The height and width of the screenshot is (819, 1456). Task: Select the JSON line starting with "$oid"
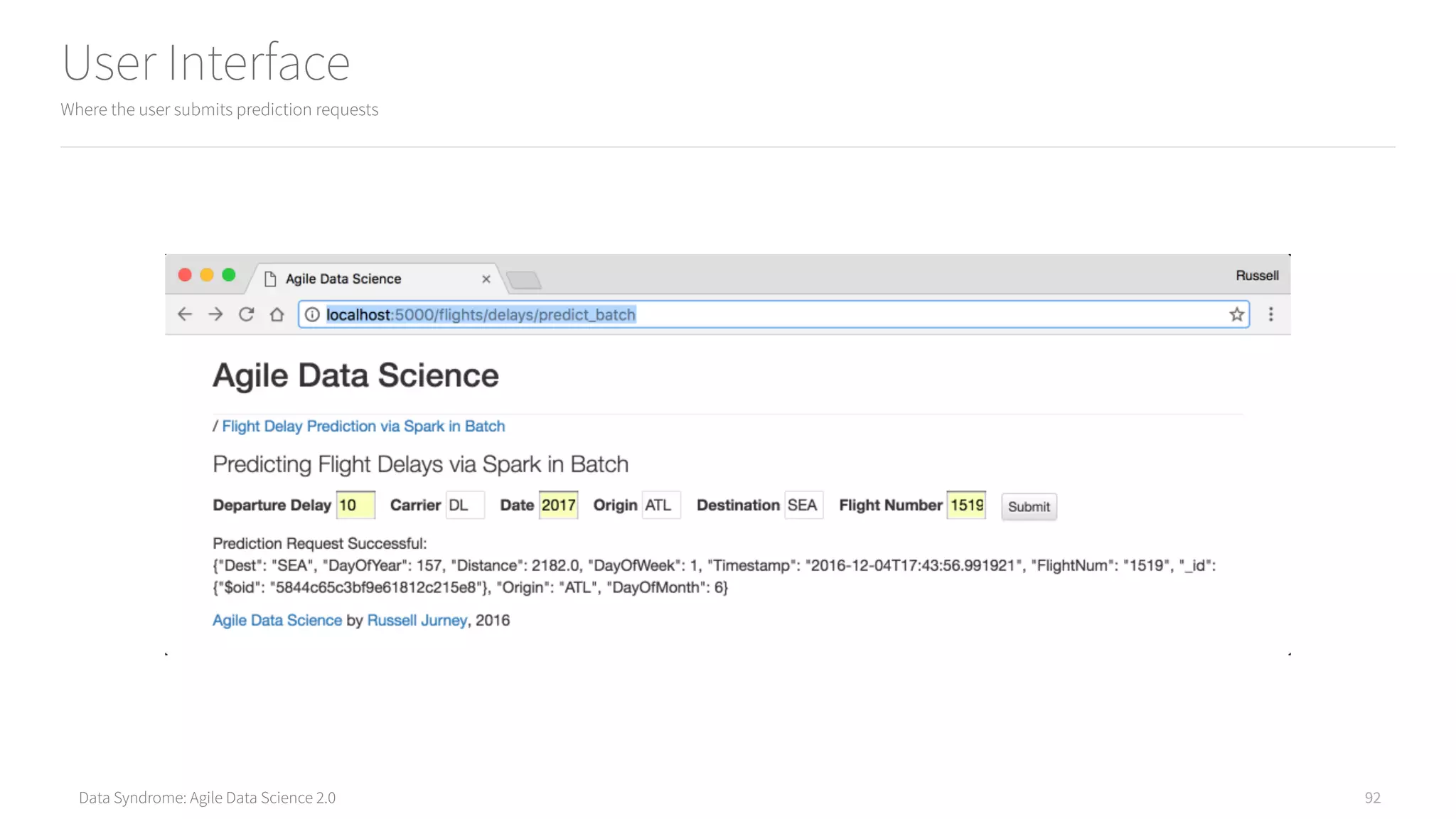click(471, 587)
